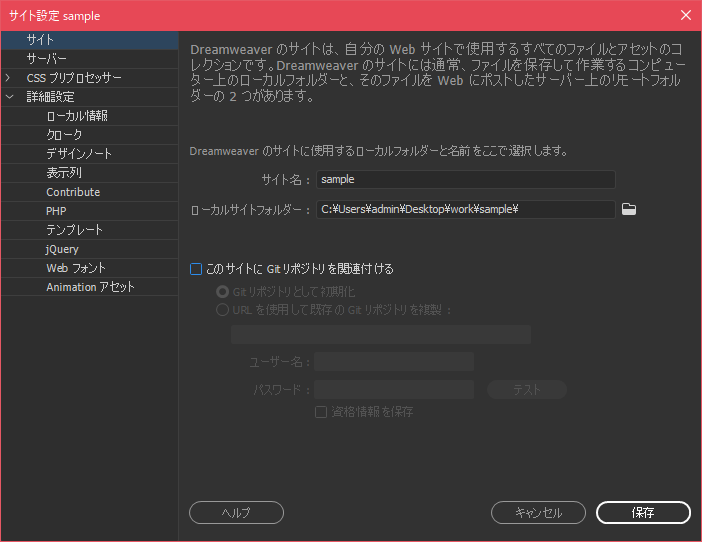Viewport: 702px width, 542px height.
Task: Open the PHP settings
Action: point(90,211)
